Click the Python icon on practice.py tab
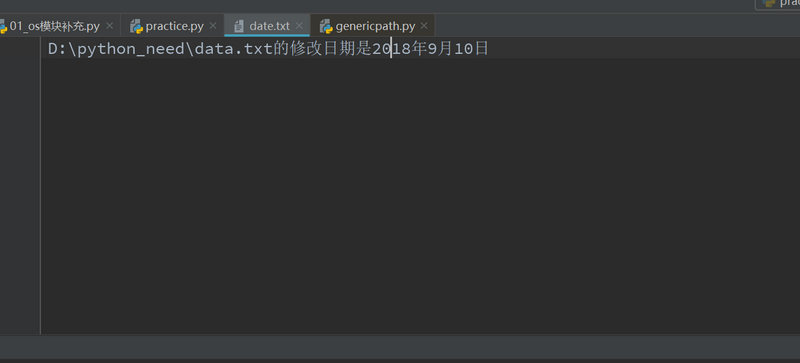Screen dimensions: 800x363 pos(136,26)
